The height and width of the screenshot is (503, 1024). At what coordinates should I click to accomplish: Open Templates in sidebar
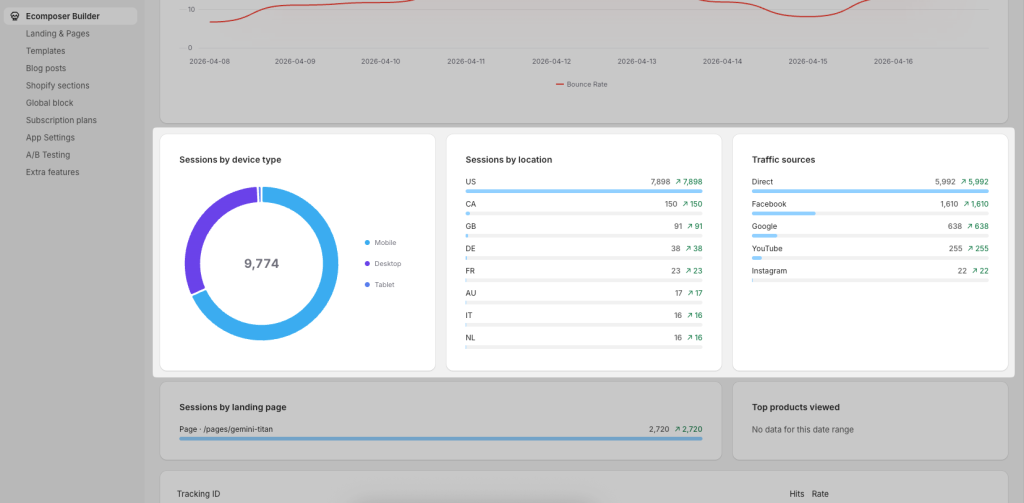(x=45, y=51)
